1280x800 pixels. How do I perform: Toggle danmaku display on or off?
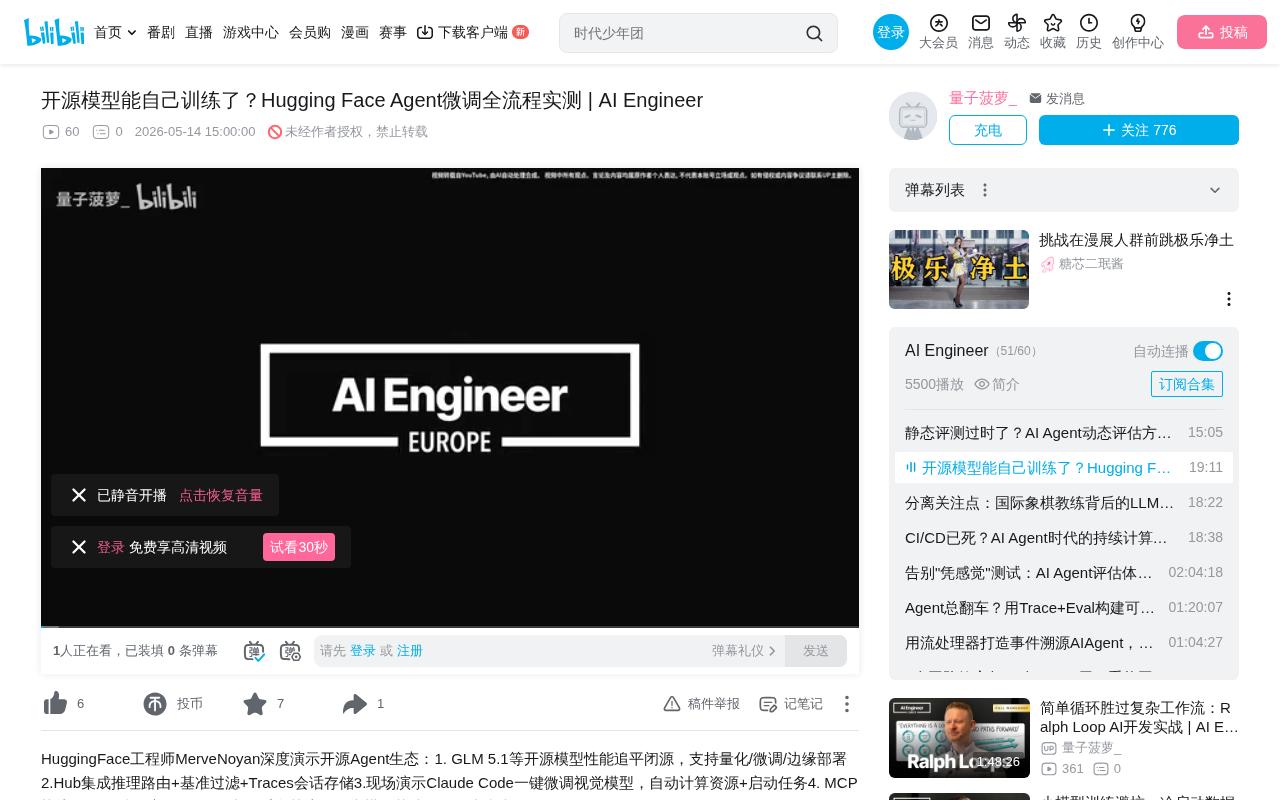click(254, 651)
